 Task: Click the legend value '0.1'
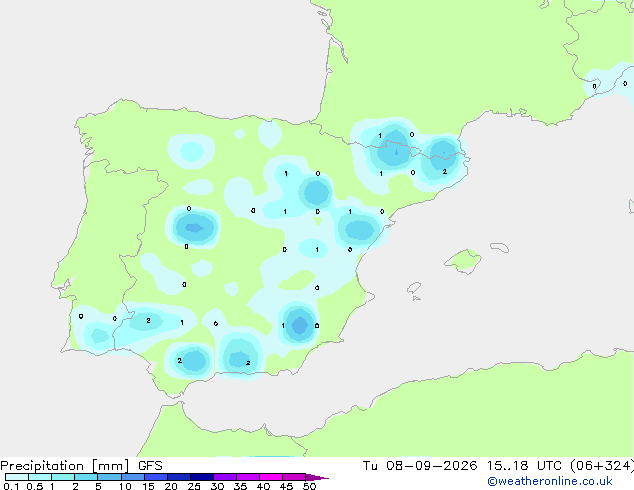(x=11, y=486)
